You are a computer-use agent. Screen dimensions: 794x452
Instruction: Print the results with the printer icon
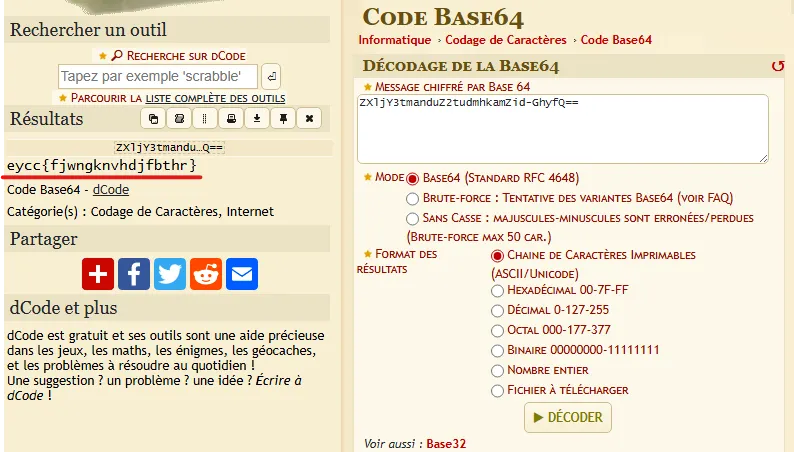pyautogui.click(x=231, y=118)
